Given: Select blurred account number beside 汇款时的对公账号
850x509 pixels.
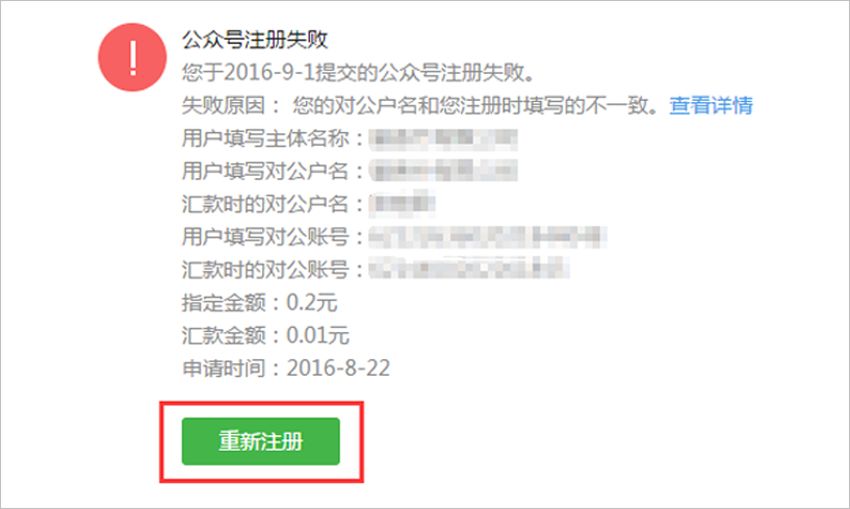Looking at the screenshot, I should click(x=469, y=269).
